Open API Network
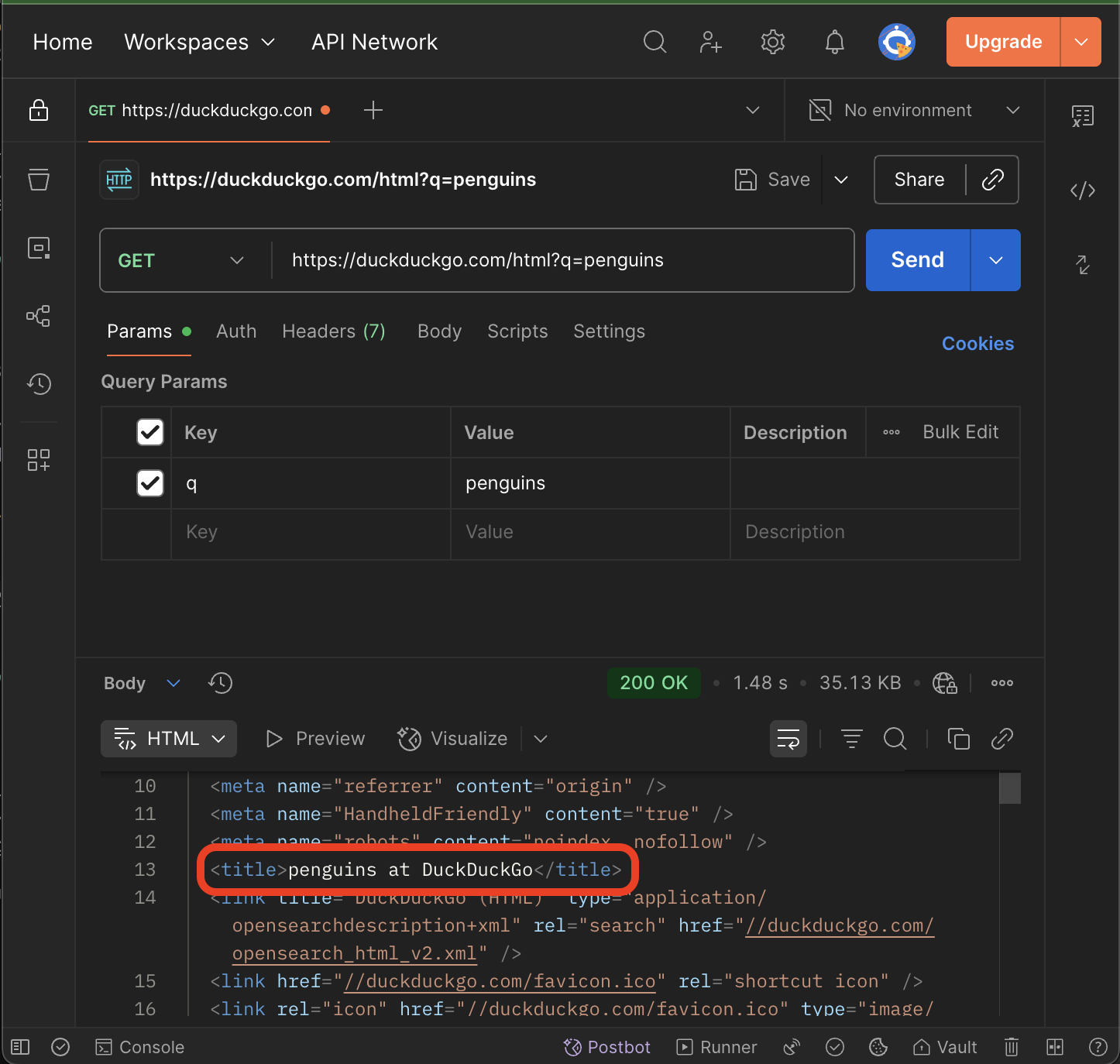1120x1064 pixels. (374, 42)
